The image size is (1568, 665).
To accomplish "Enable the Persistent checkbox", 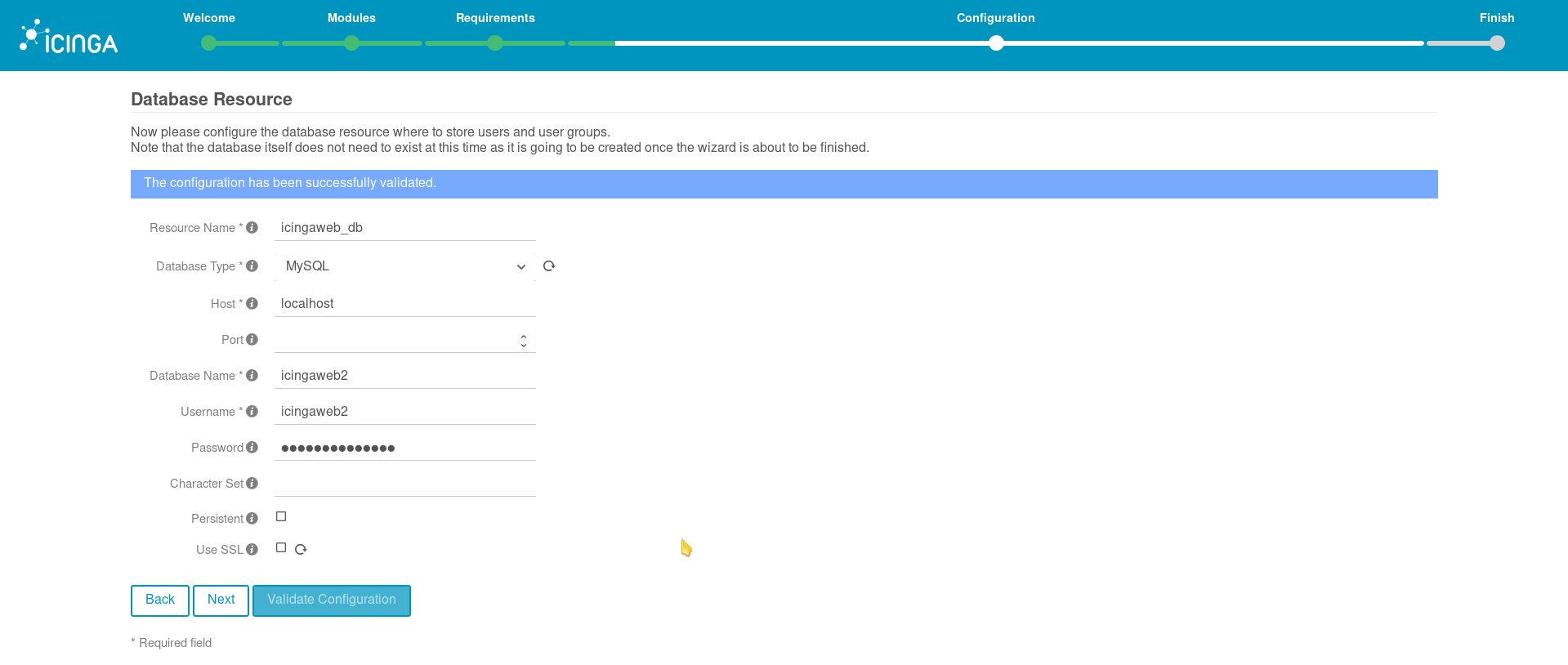I will (x=281, y=516).
